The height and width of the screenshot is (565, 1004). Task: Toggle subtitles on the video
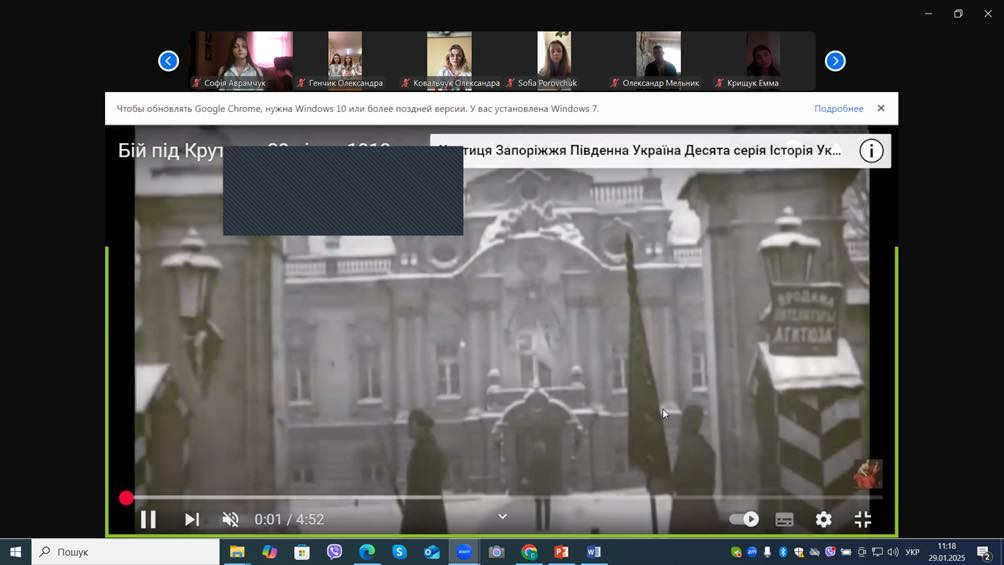pos(784,520)
